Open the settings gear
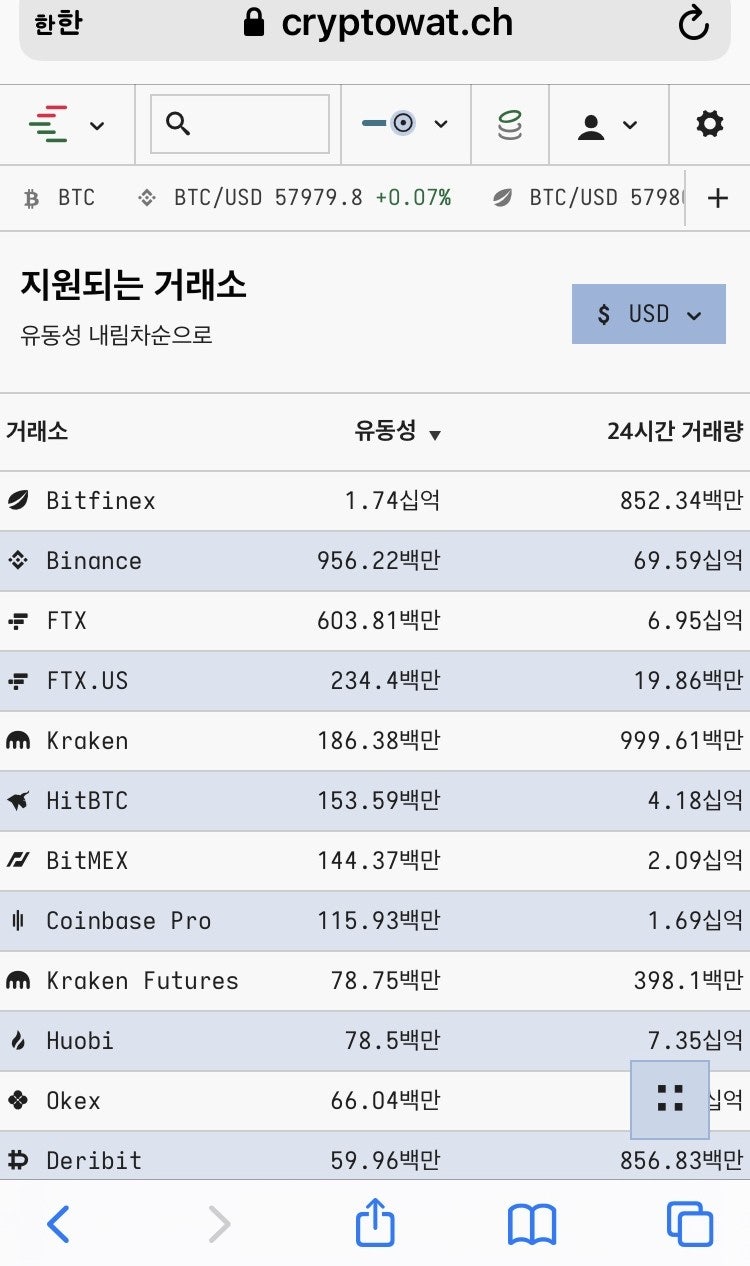Viewport: 750px width, 1266px height. pos(709,124)
